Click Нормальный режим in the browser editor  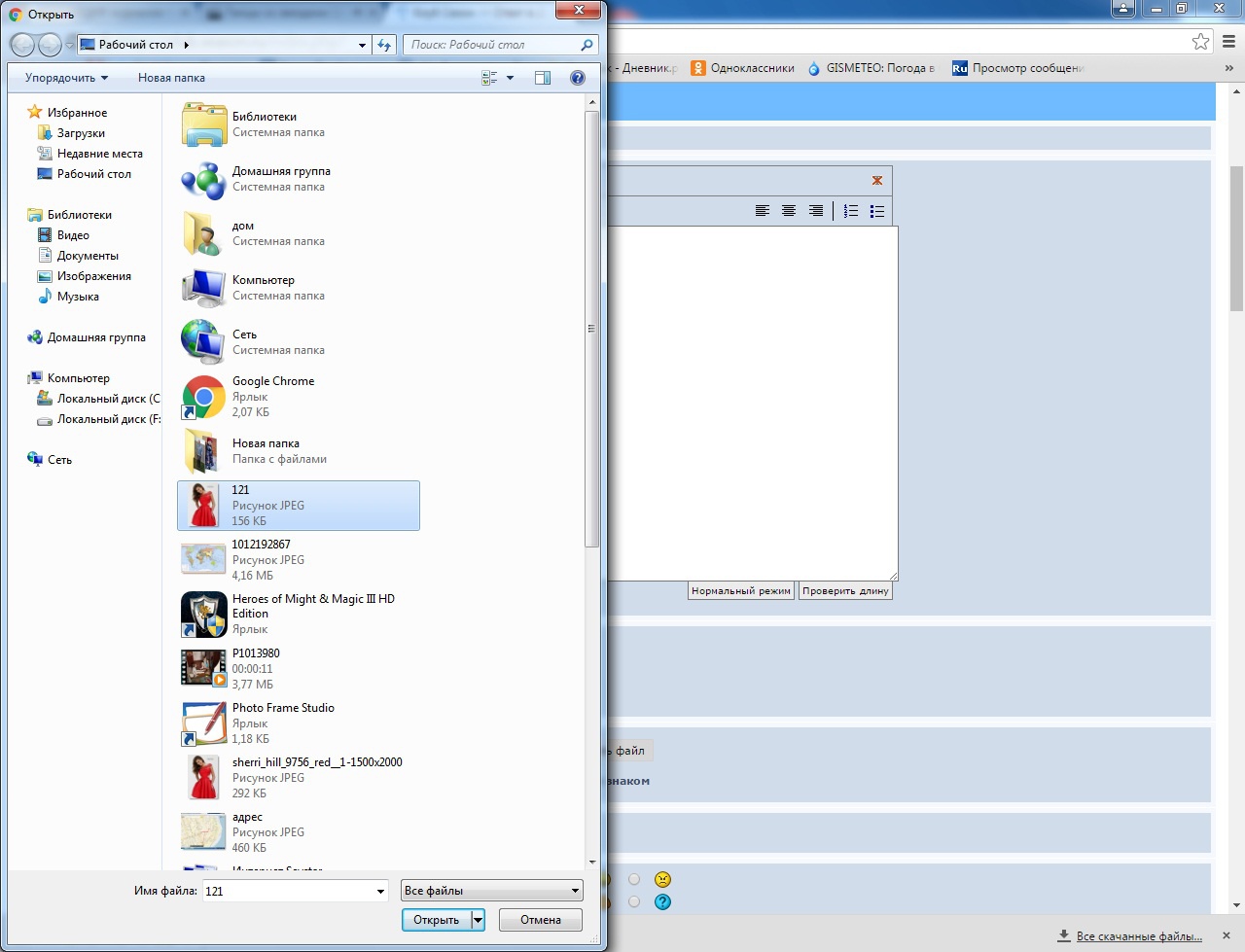741,590
